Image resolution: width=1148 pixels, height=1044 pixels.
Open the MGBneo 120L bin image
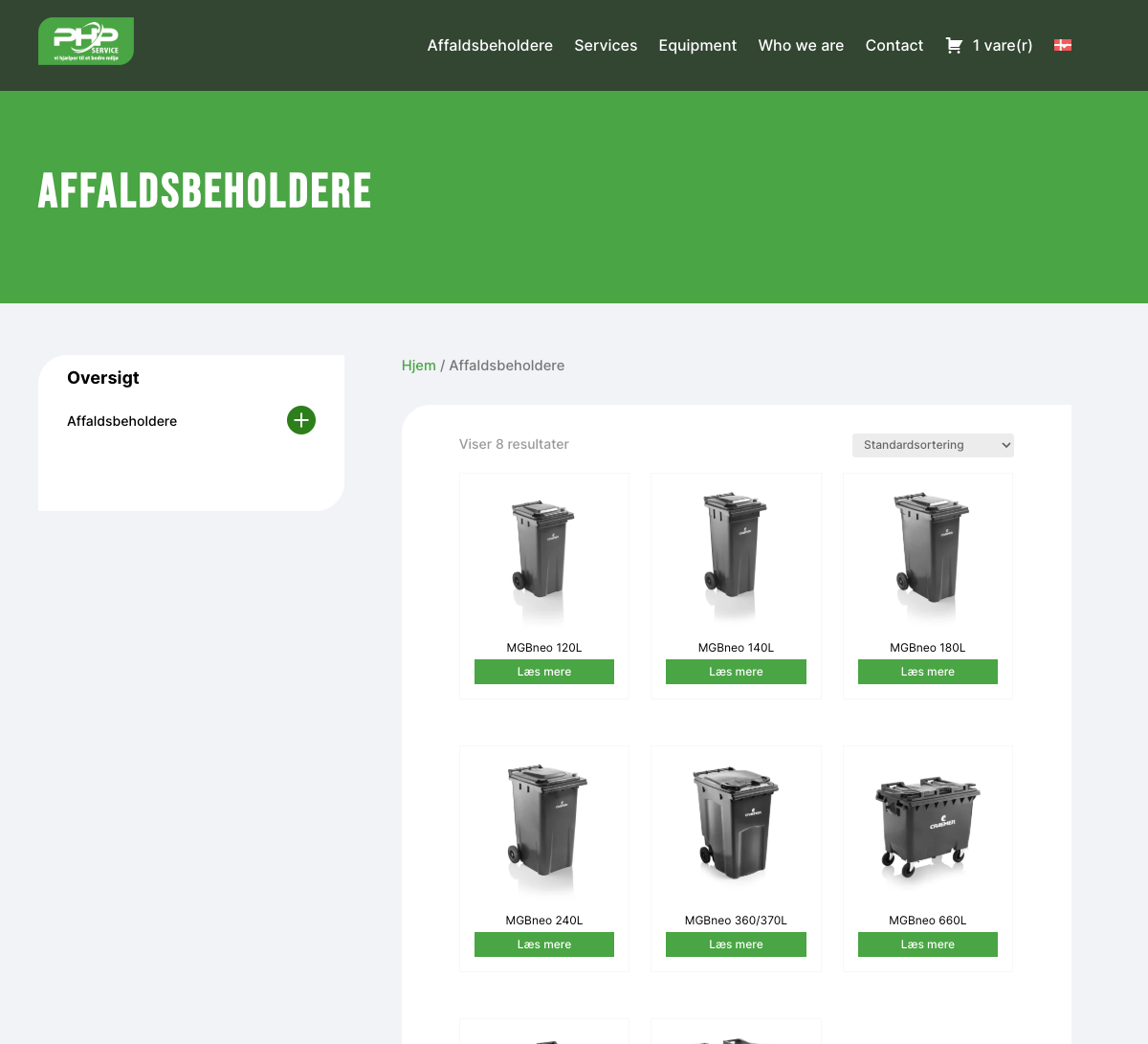pos(543,559)
